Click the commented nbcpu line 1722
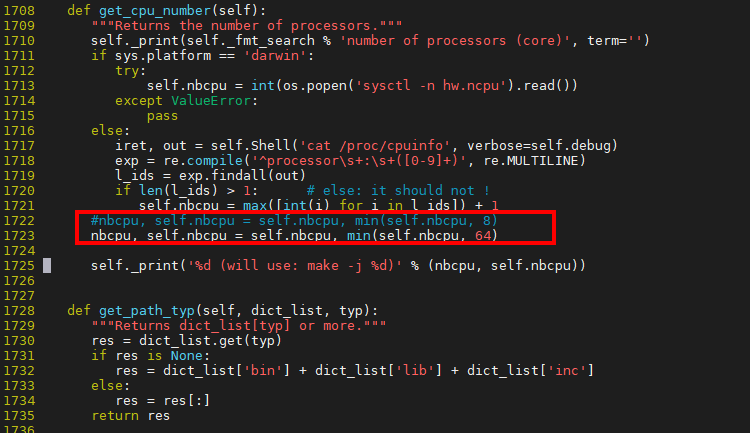 pyautogui.click(x=294, y=221)
